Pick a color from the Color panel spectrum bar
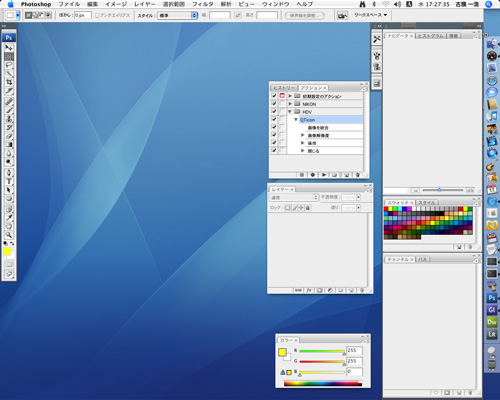Image resolution: width=500 pixels, height=400 pixels. click(x=323, y=383)
